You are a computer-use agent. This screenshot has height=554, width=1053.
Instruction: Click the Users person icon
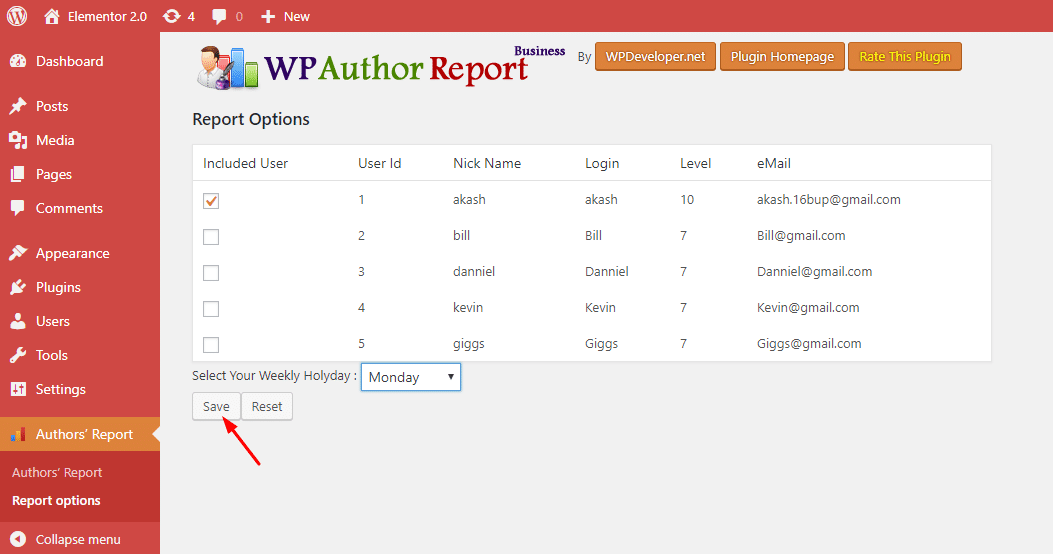[x=18, y=321]
